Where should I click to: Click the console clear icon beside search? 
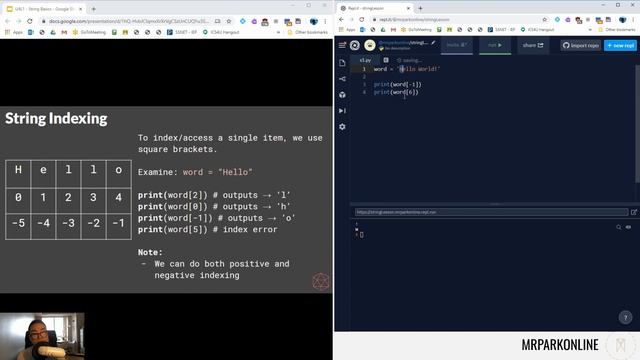(x=629, y=227)
